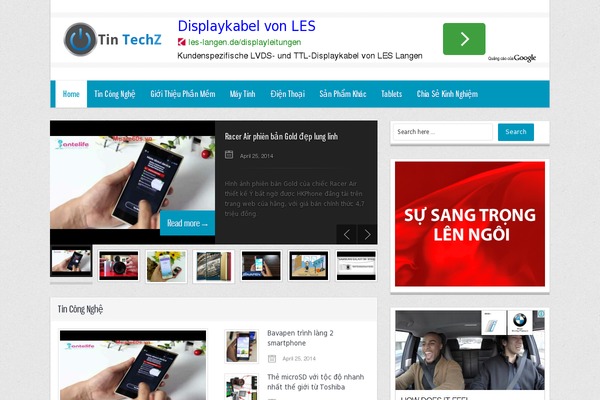Screen dimensions: 600x400
Task: Click calendar icon under Bavapen article
Action: (x=272, y=358)
